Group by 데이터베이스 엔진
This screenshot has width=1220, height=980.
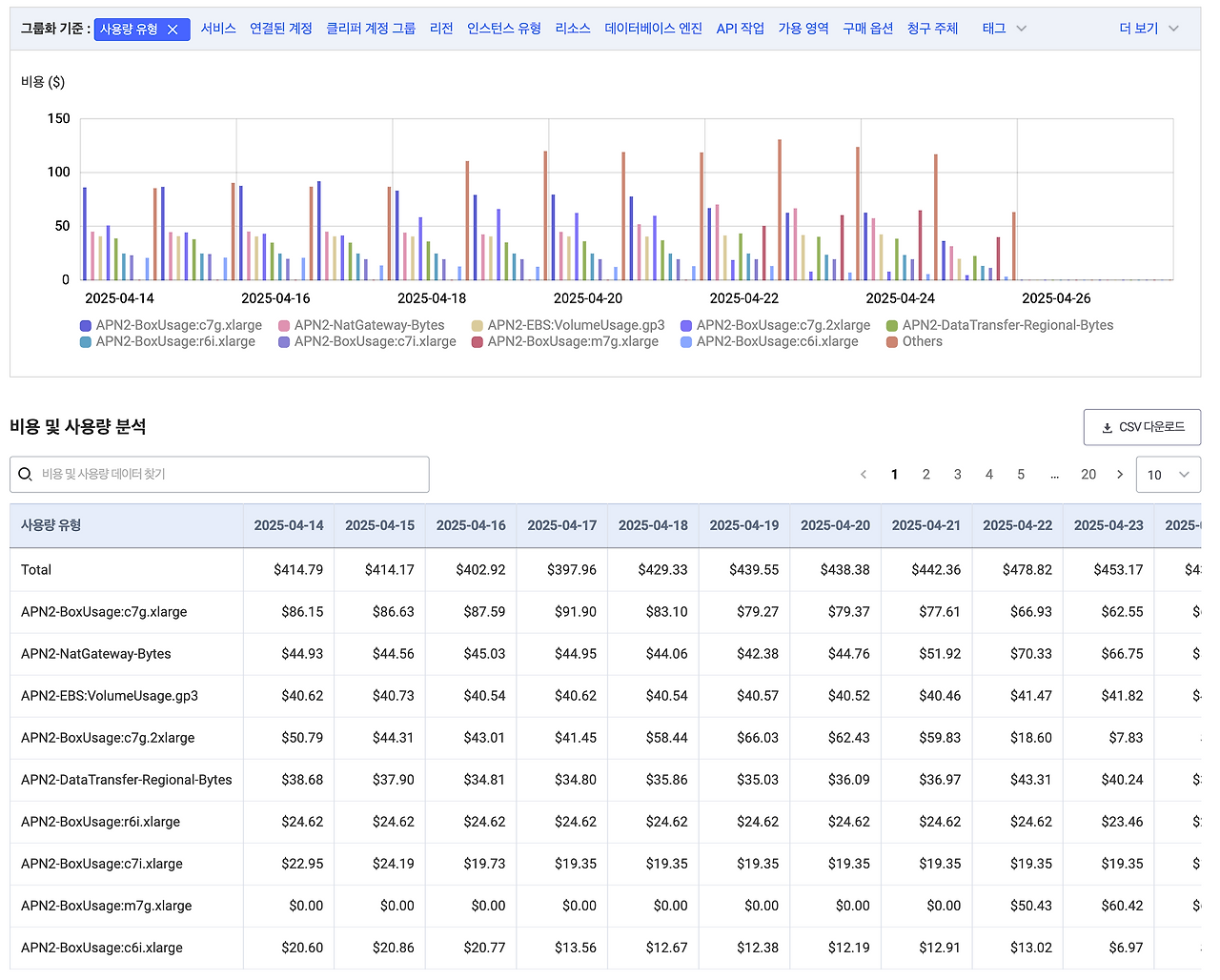click(654, 29)
